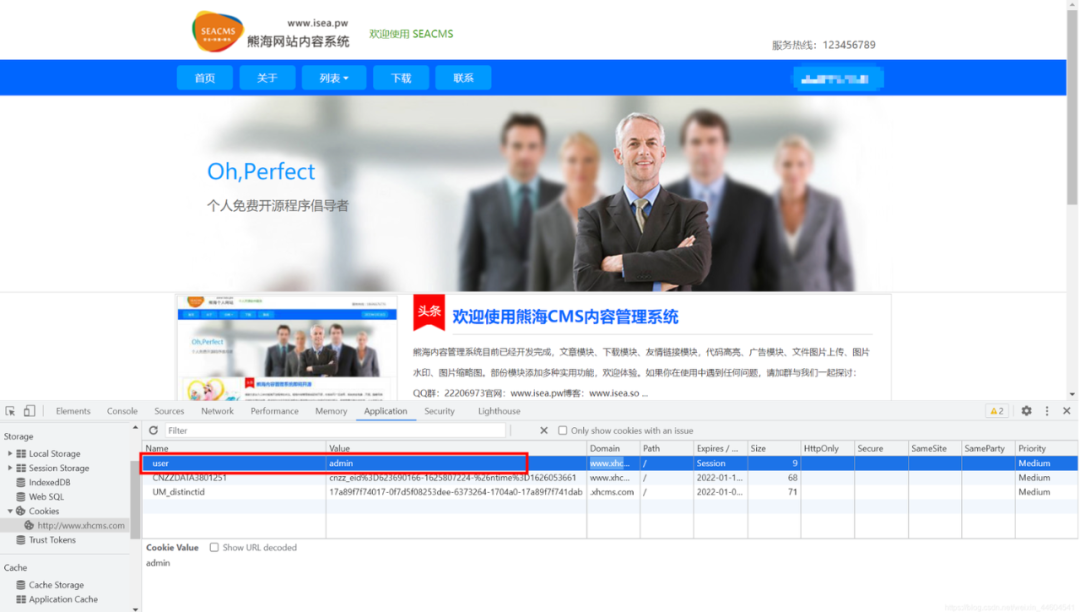Switch to the Performance tab
The width and height of the screenshot is (1080, 612).
274,411
